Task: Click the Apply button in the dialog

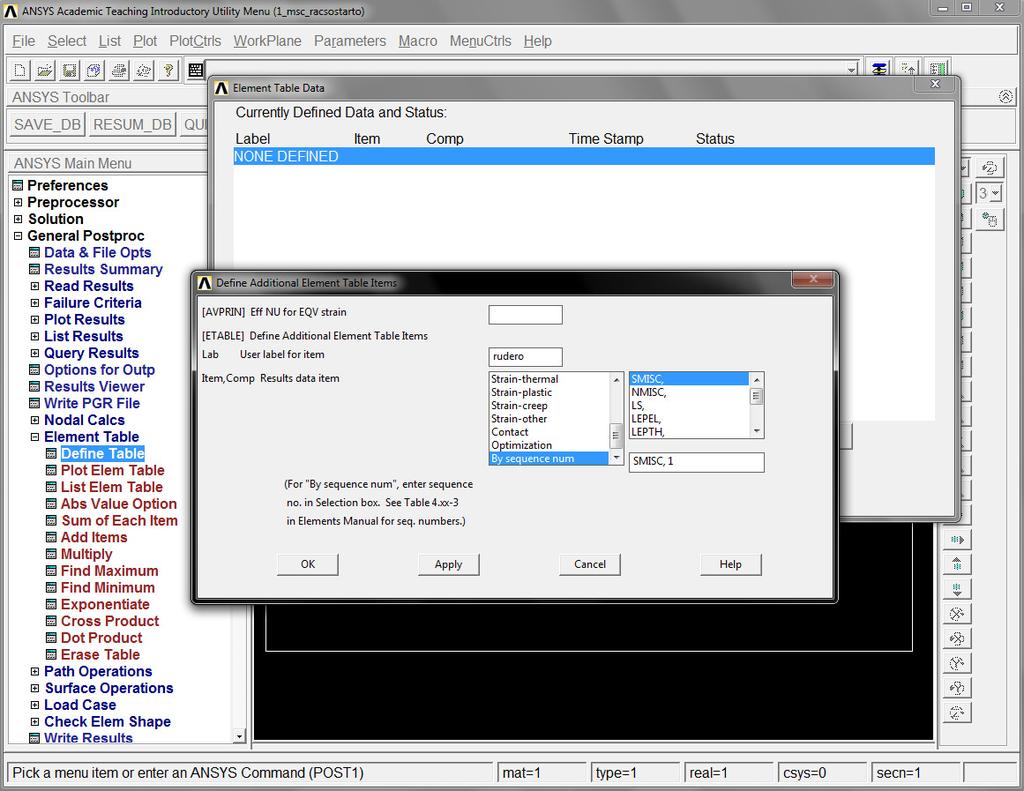Action: click(449, 564)
